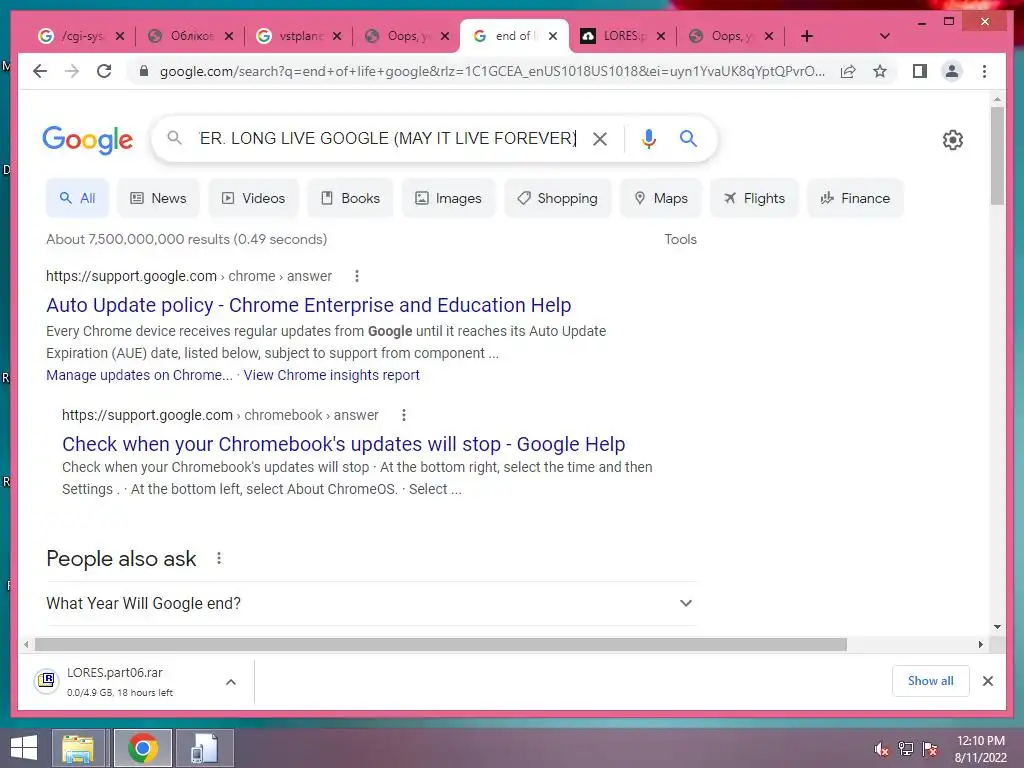
Task: Open Check when your Chromebook's updates result
Action: click(x=344, y=444)
